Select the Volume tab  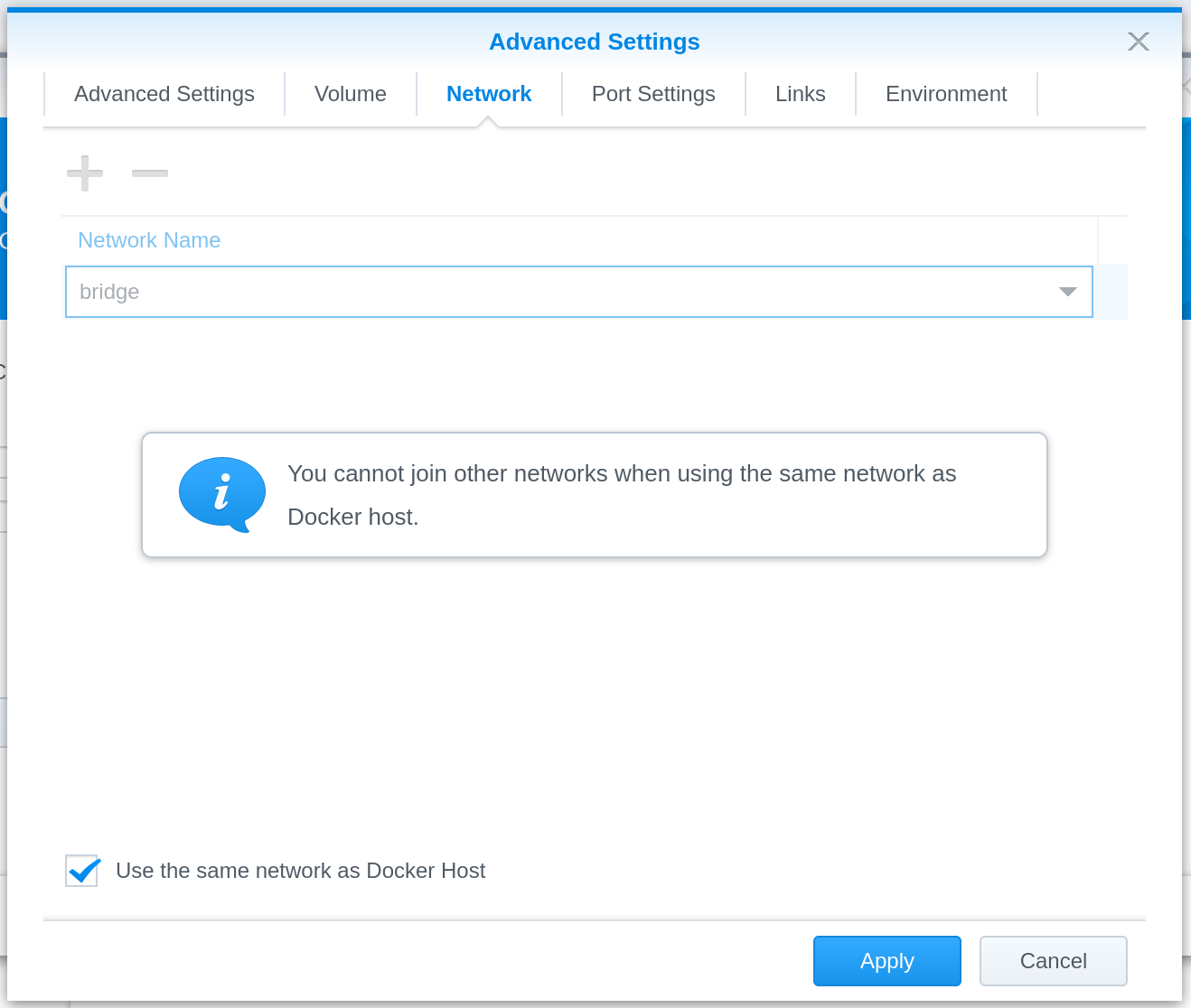[x=350, y=93]
